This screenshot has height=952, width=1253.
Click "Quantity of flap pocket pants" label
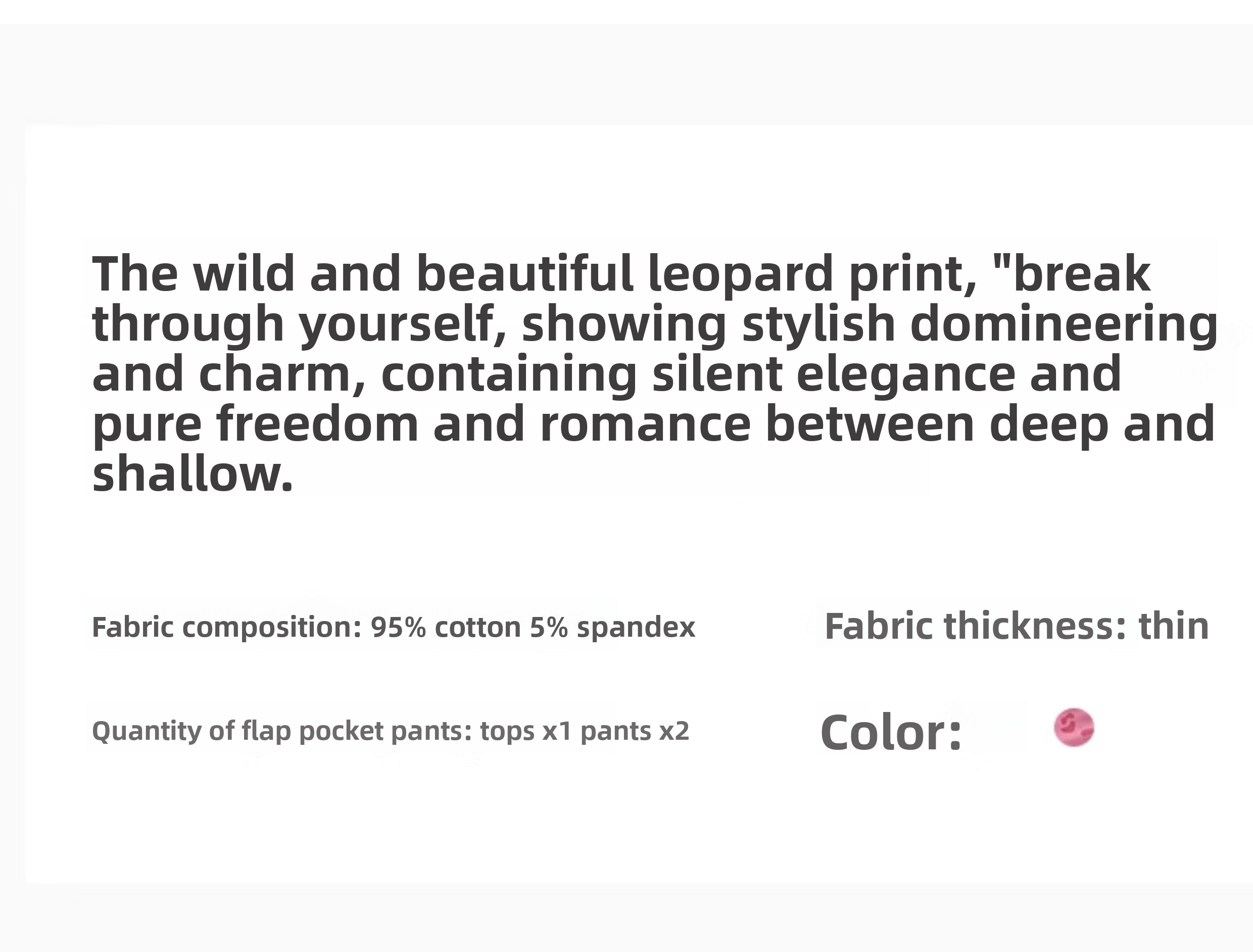281,731
